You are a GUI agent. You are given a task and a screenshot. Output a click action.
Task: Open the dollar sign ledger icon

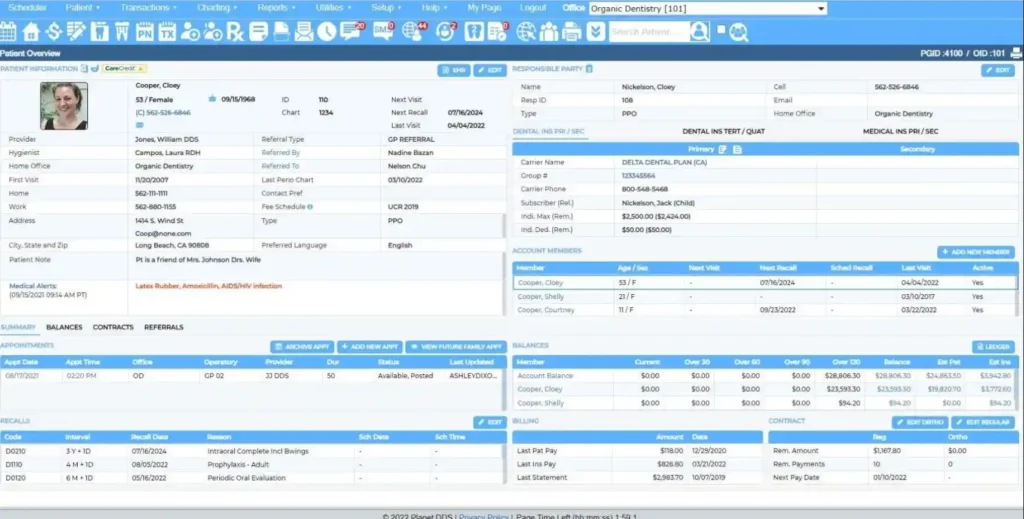click(54, 31)
